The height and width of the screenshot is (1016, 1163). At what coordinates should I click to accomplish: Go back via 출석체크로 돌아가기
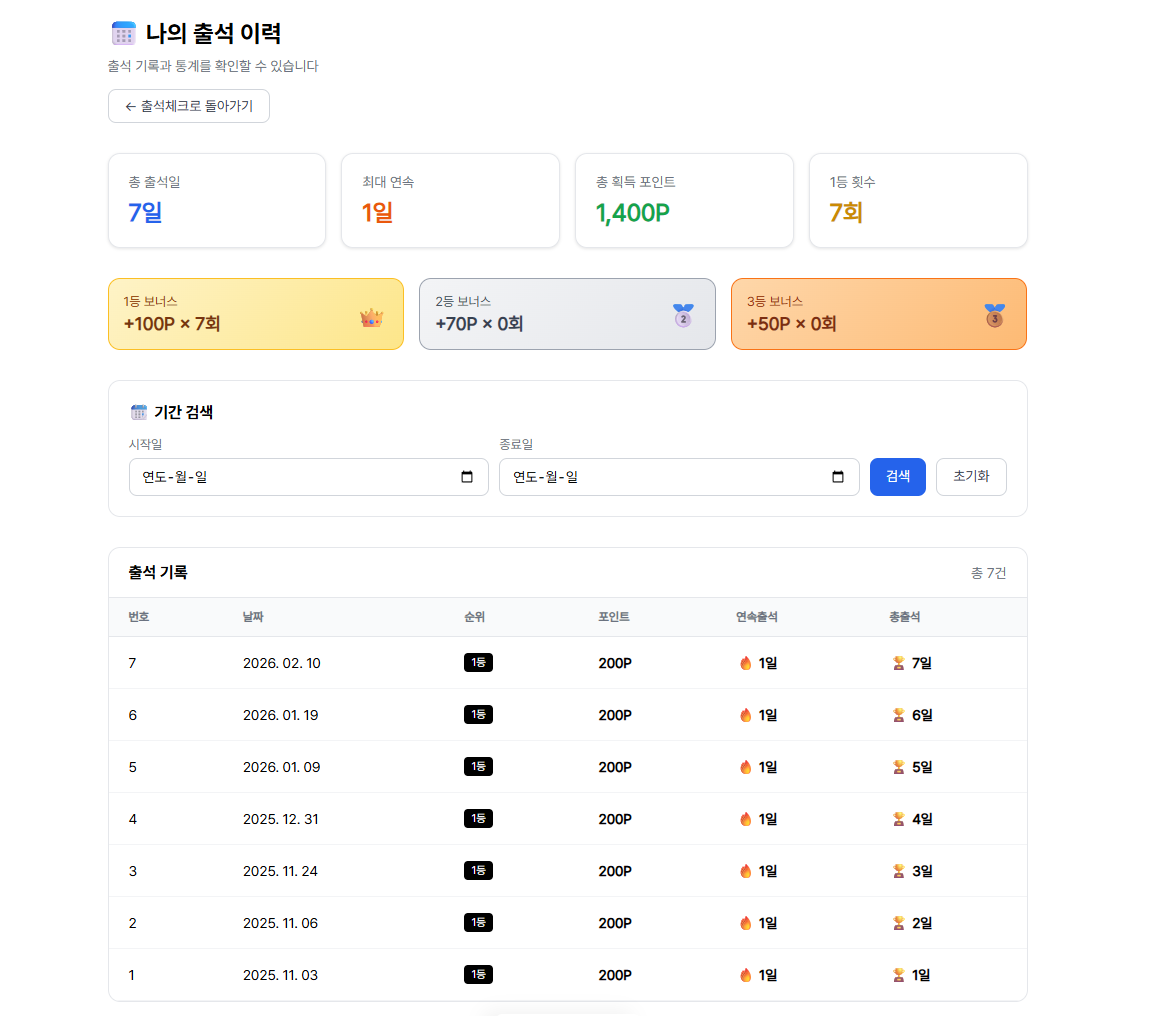point(189,106)
